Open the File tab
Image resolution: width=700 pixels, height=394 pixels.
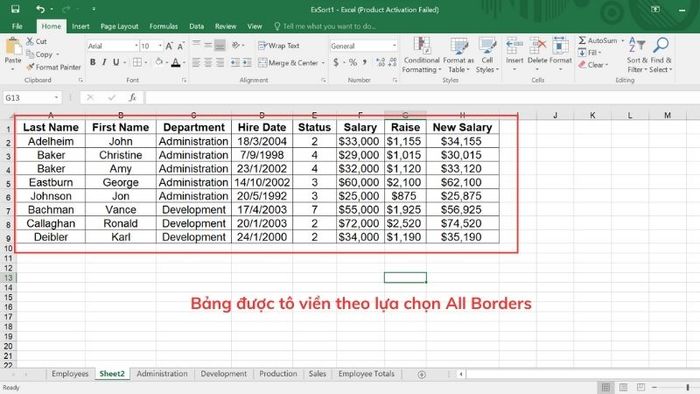[17, 26]
